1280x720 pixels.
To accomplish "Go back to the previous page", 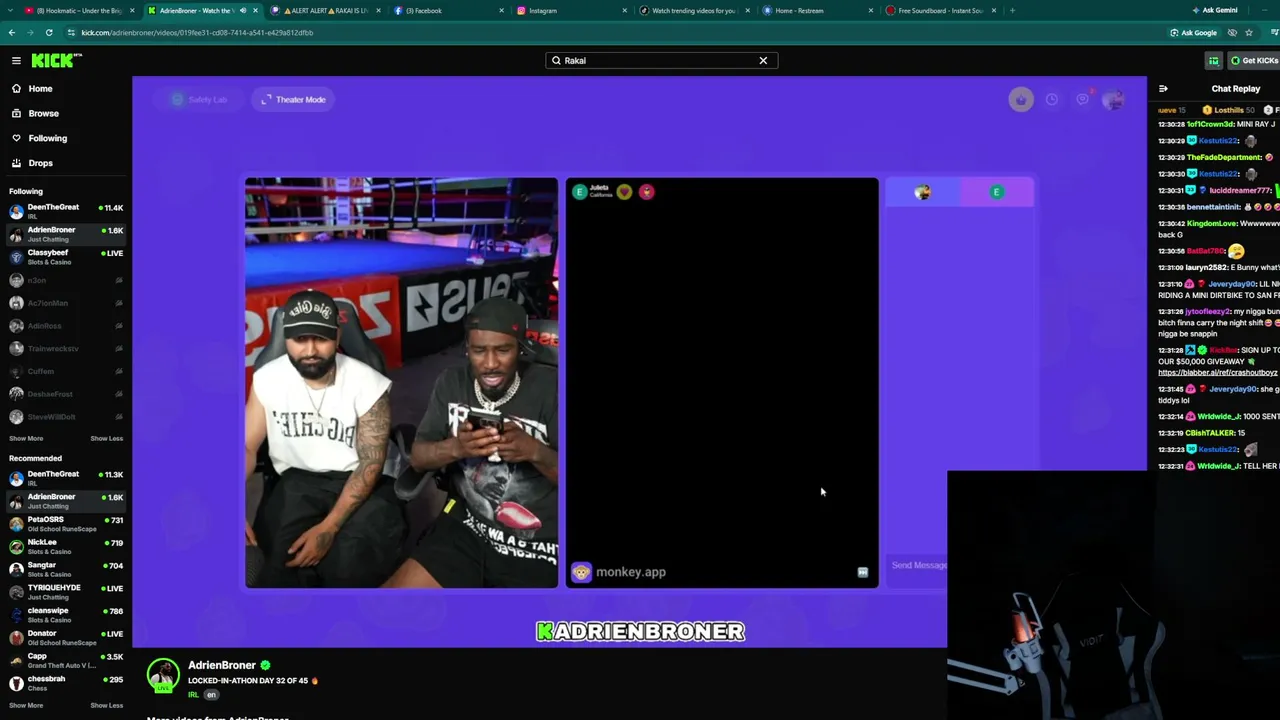I will coord(11,32).
